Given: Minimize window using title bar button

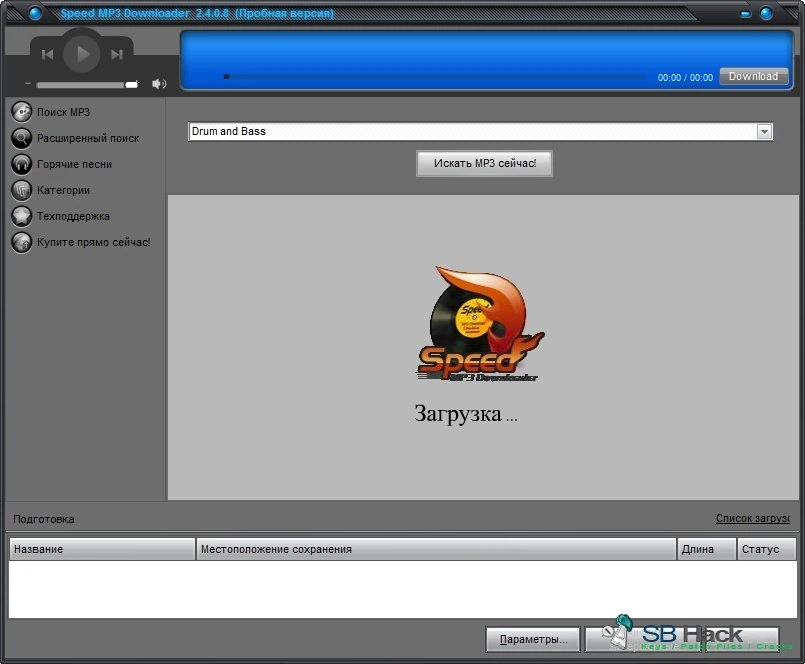Looking at the screenshot, I should [x=745, y=14].
